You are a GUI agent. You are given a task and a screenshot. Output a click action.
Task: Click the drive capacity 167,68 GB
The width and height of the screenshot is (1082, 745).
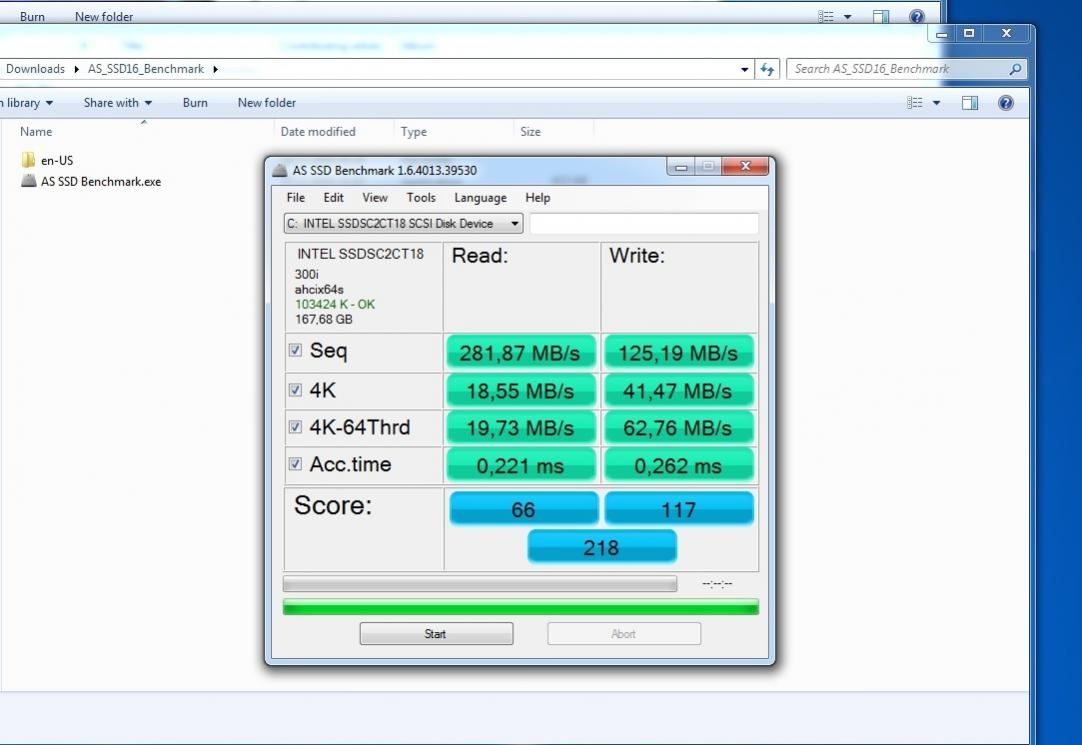(324, 319)
